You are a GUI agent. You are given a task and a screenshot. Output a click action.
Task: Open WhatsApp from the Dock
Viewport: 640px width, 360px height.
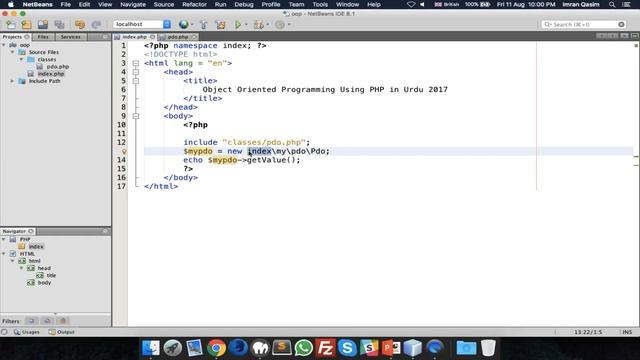pyautogui.click(x=304, y=348)
